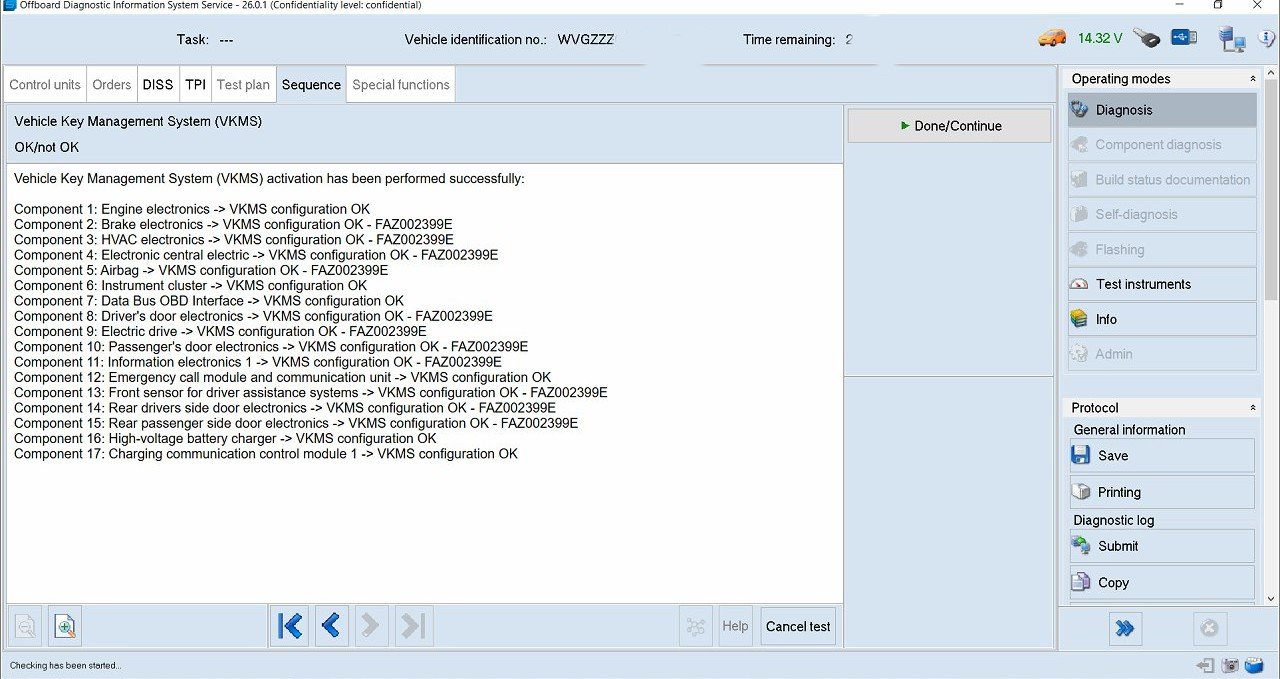Click the network computers icon
The image size is (1280, 679).
[x=1232, y=39]
